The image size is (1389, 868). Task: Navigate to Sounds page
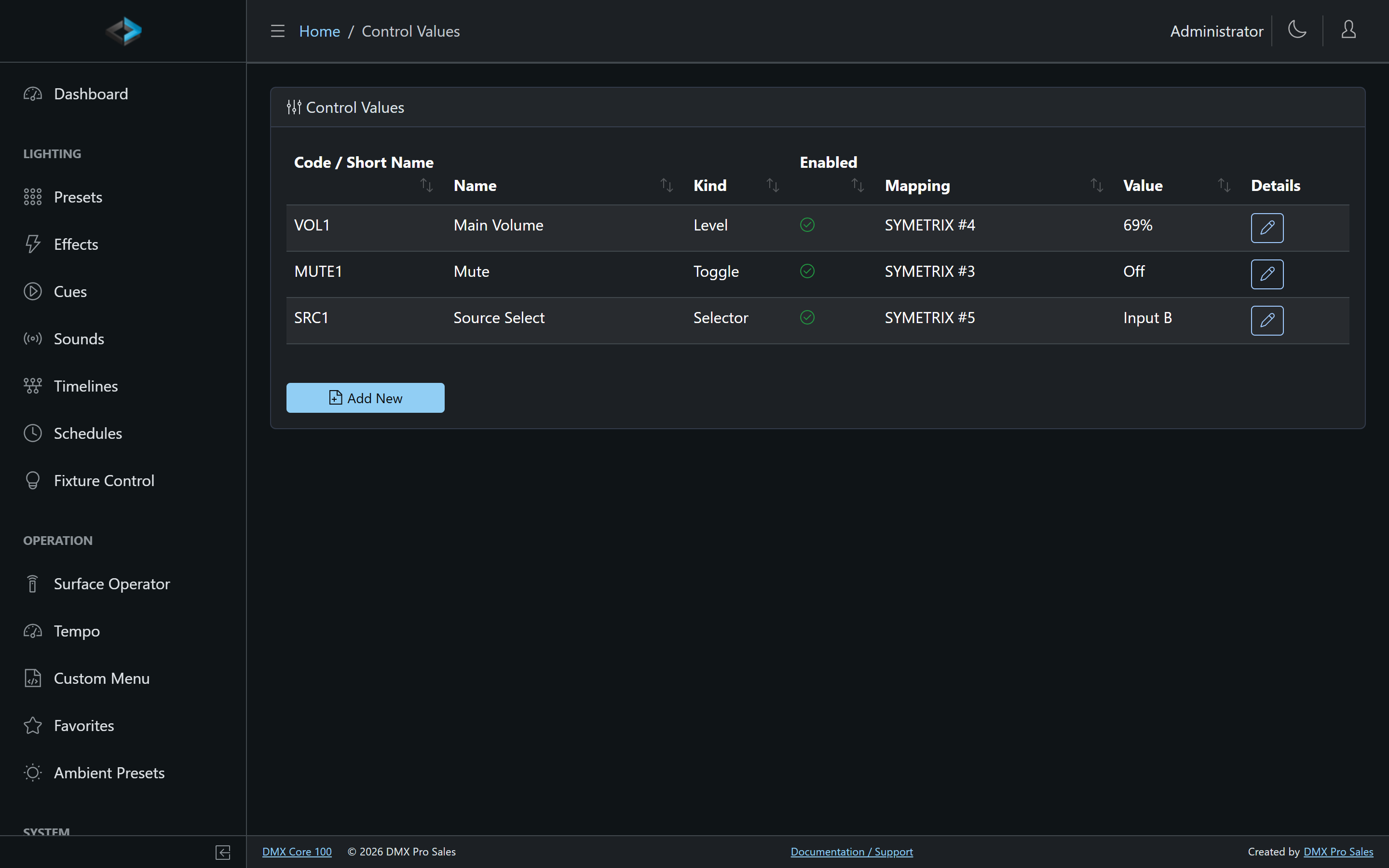pos(79,339)
